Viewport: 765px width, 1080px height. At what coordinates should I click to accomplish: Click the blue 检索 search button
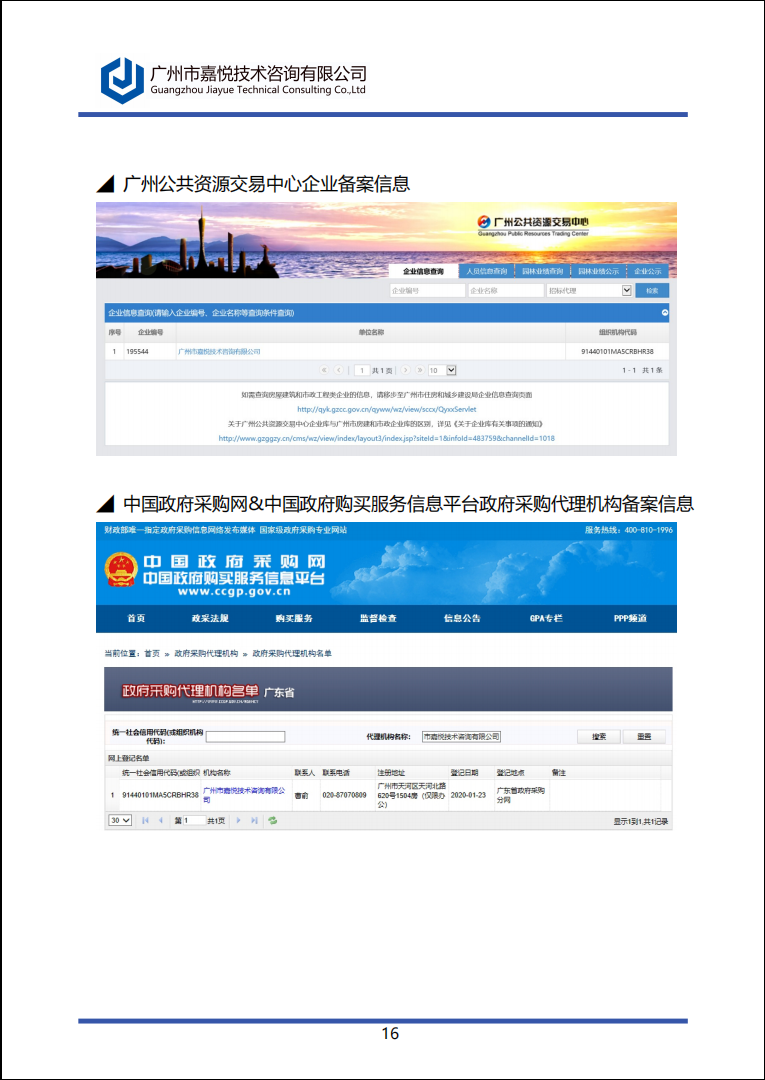[652, 291]
